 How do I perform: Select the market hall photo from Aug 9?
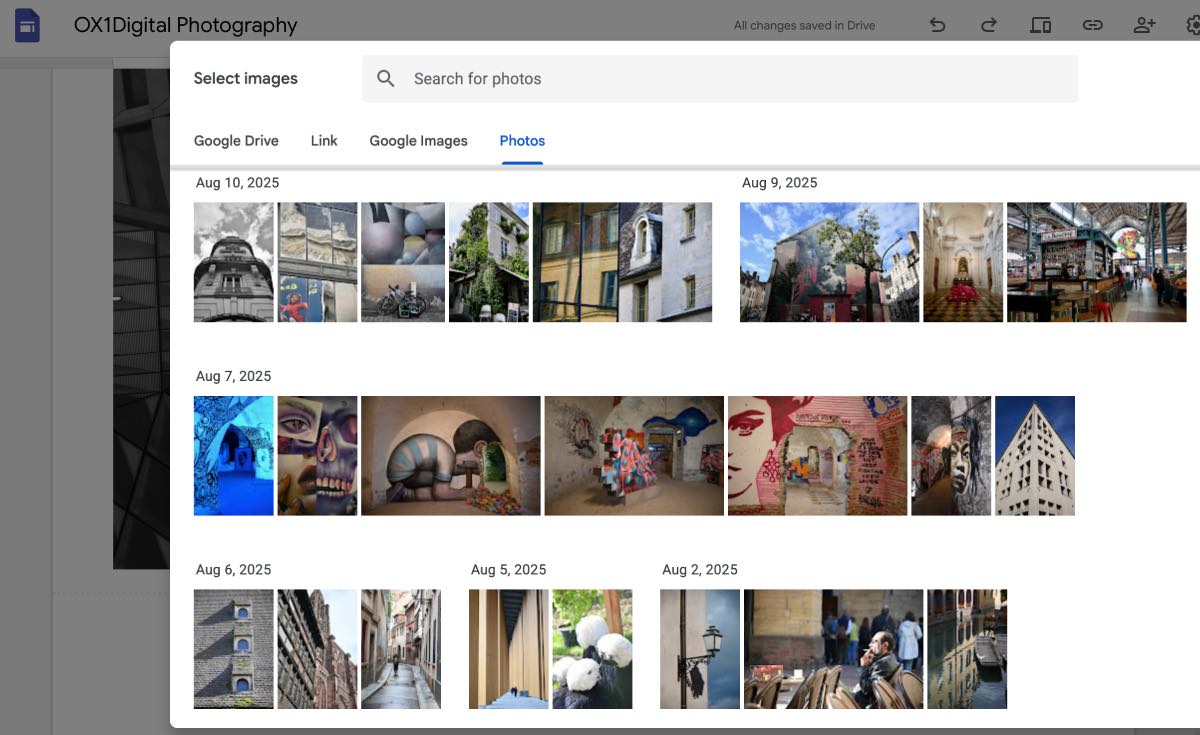(x=1096, y=262)
